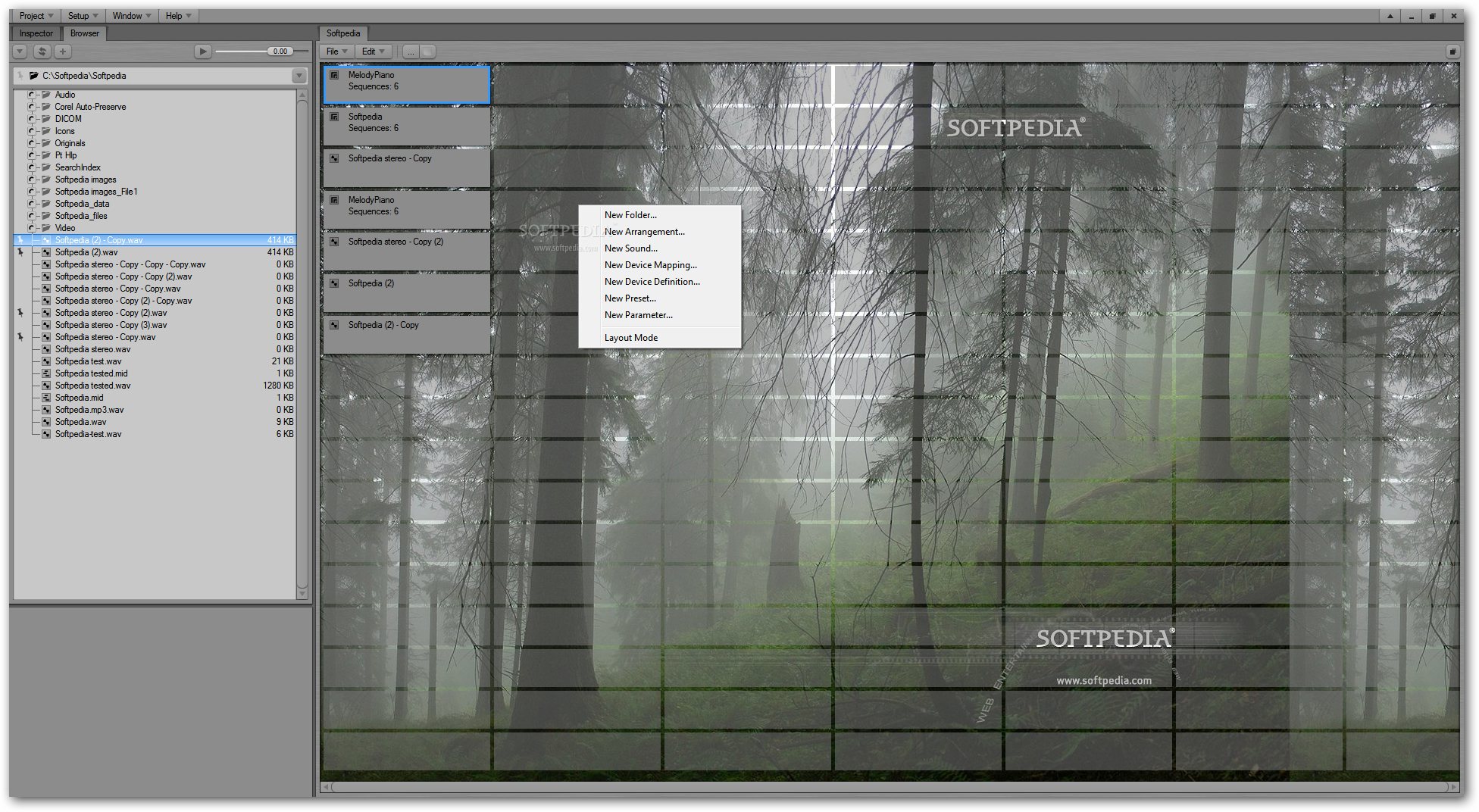1479x812 pixels.
Task: Click sound icon on Softpedia (2) card
Action: point(334,283)
